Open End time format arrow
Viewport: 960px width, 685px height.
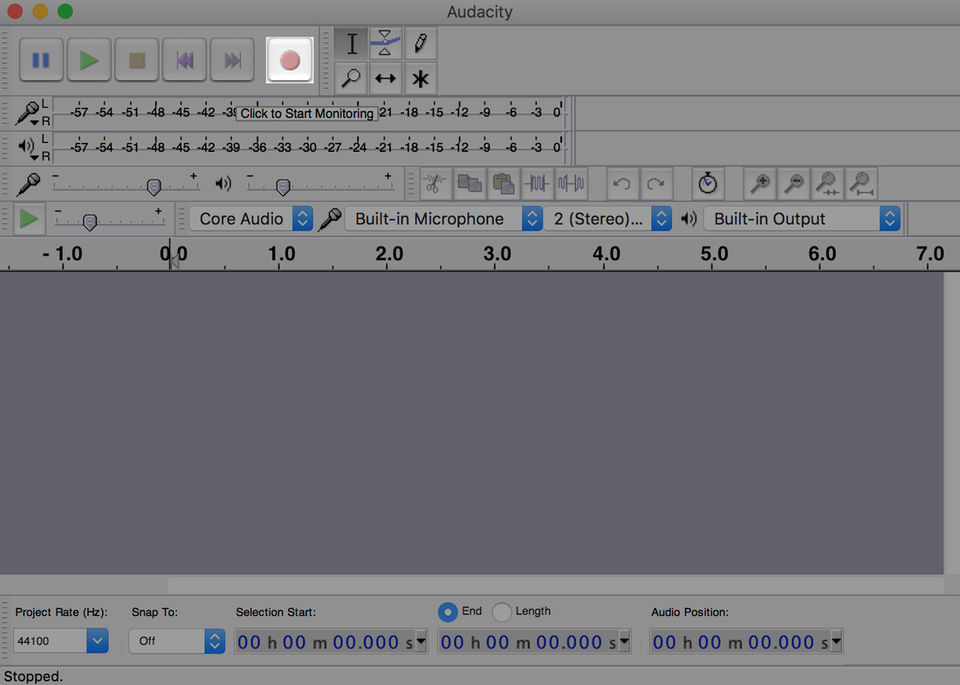pyautogui.click(x=624, y=642)
